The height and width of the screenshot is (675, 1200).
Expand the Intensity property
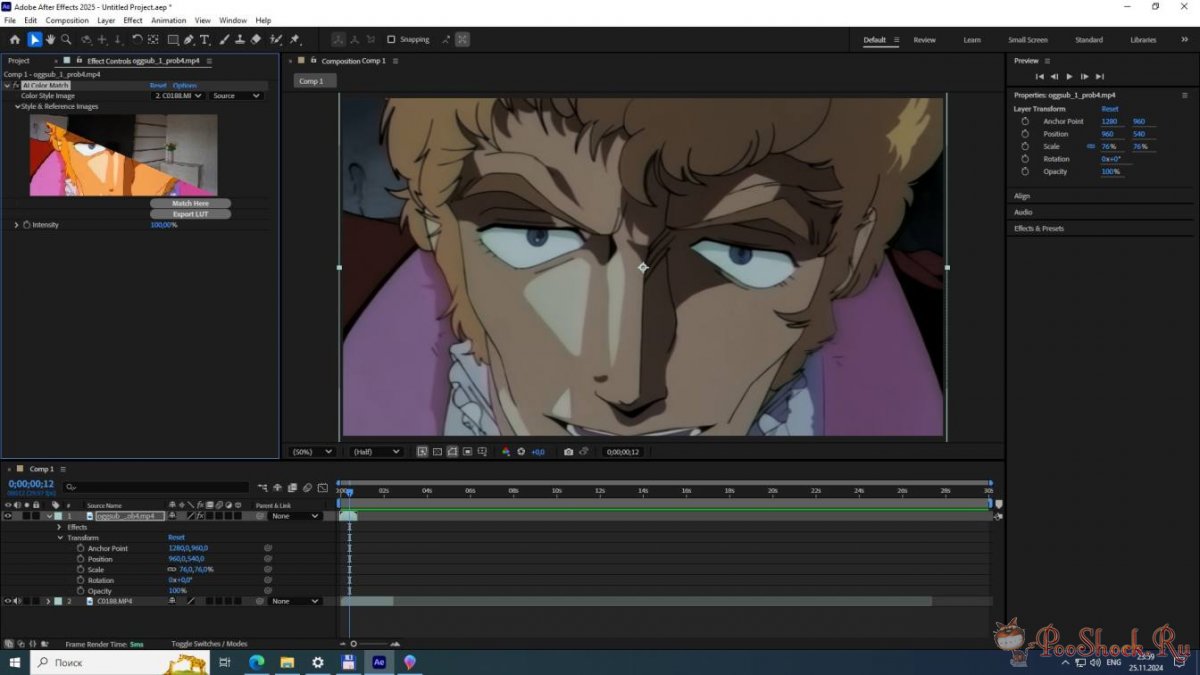16,225
